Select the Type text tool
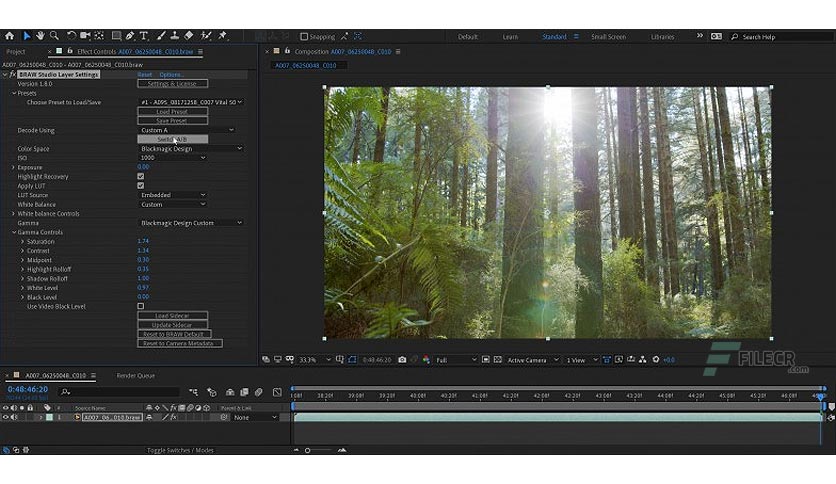The height and width of the screenshot is (484, 836). pyautogui.click(x=144, y=36)
